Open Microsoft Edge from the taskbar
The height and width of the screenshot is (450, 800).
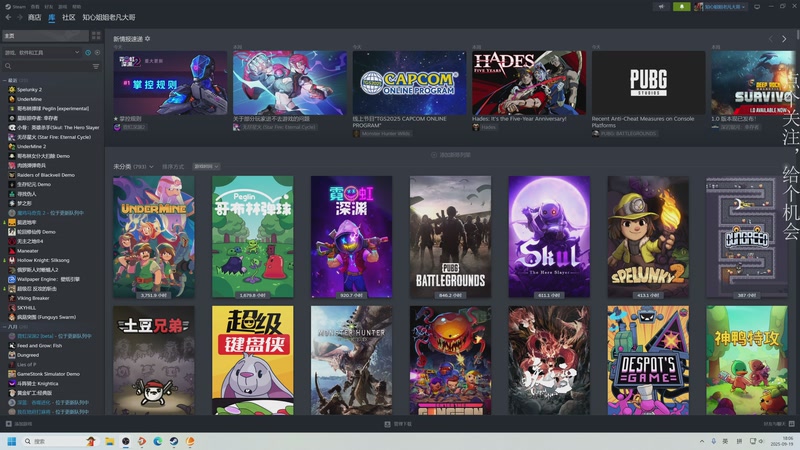[158, 441]
